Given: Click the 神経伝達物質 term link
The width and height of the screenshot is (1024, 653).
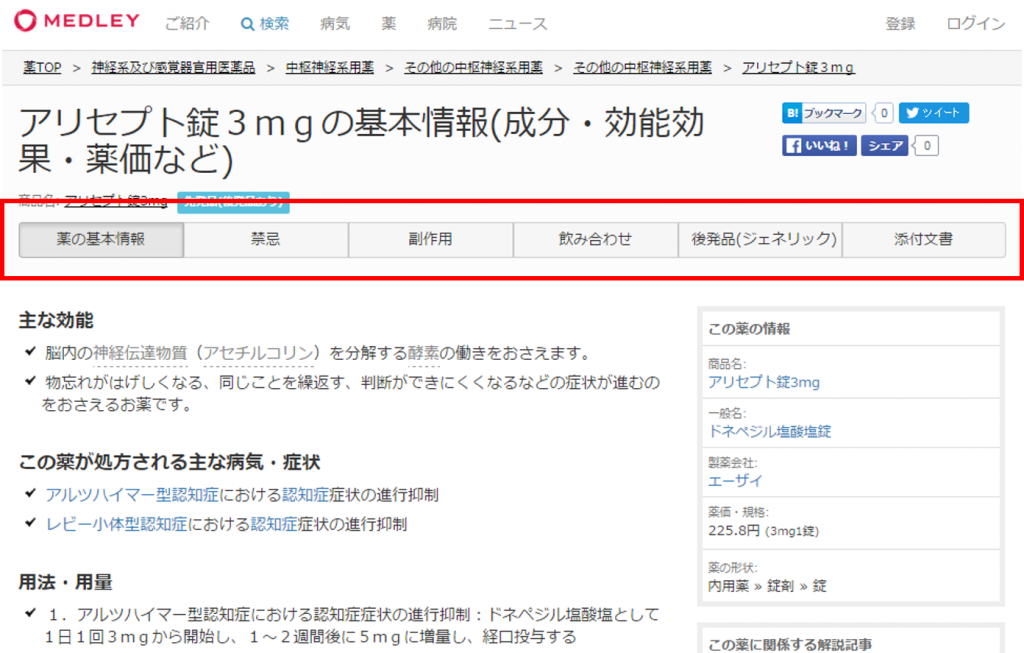Looking at the screenshot, I should click(140, 353).
